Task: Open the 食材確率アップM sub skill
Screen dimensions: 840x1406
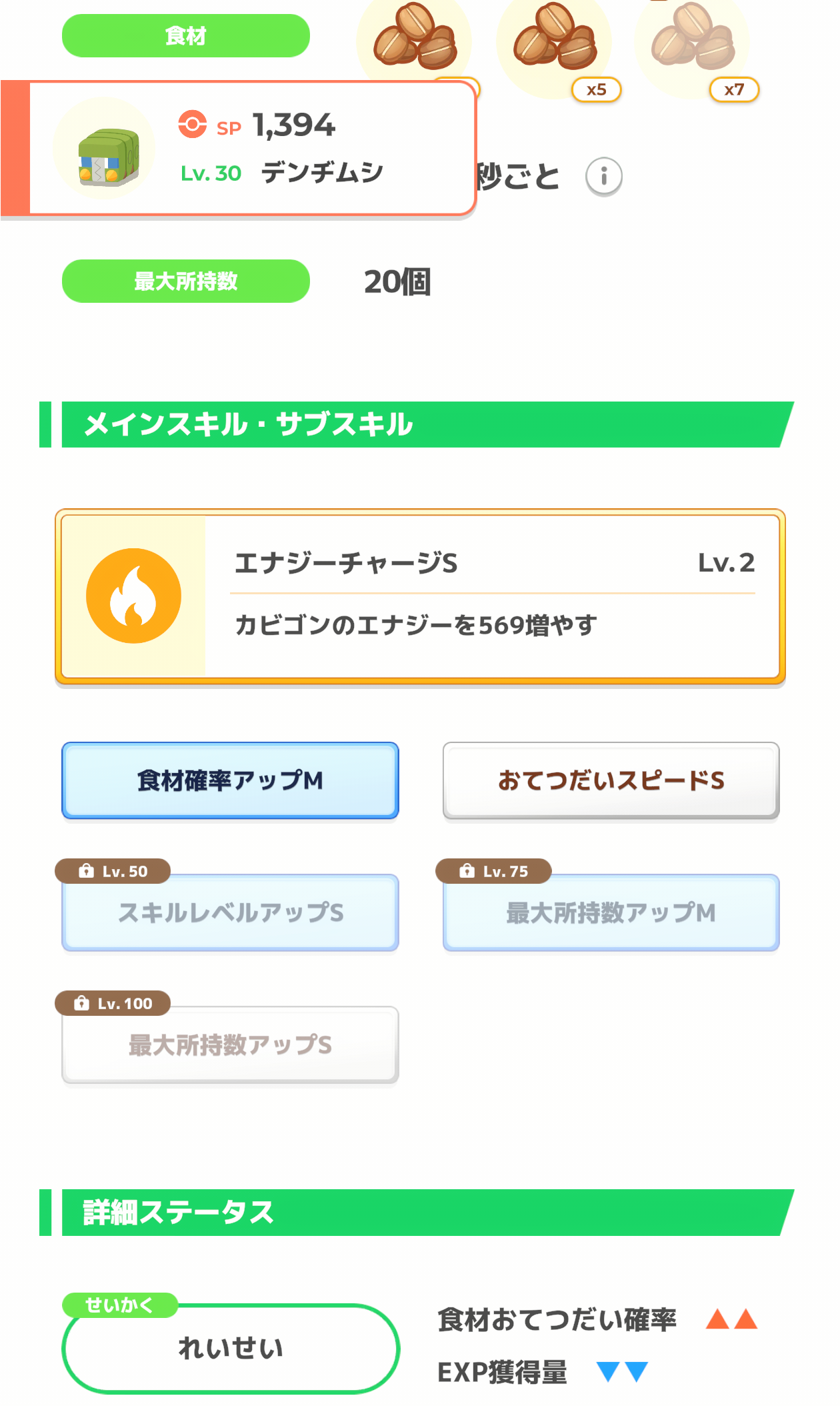Action: pos(230,780)
